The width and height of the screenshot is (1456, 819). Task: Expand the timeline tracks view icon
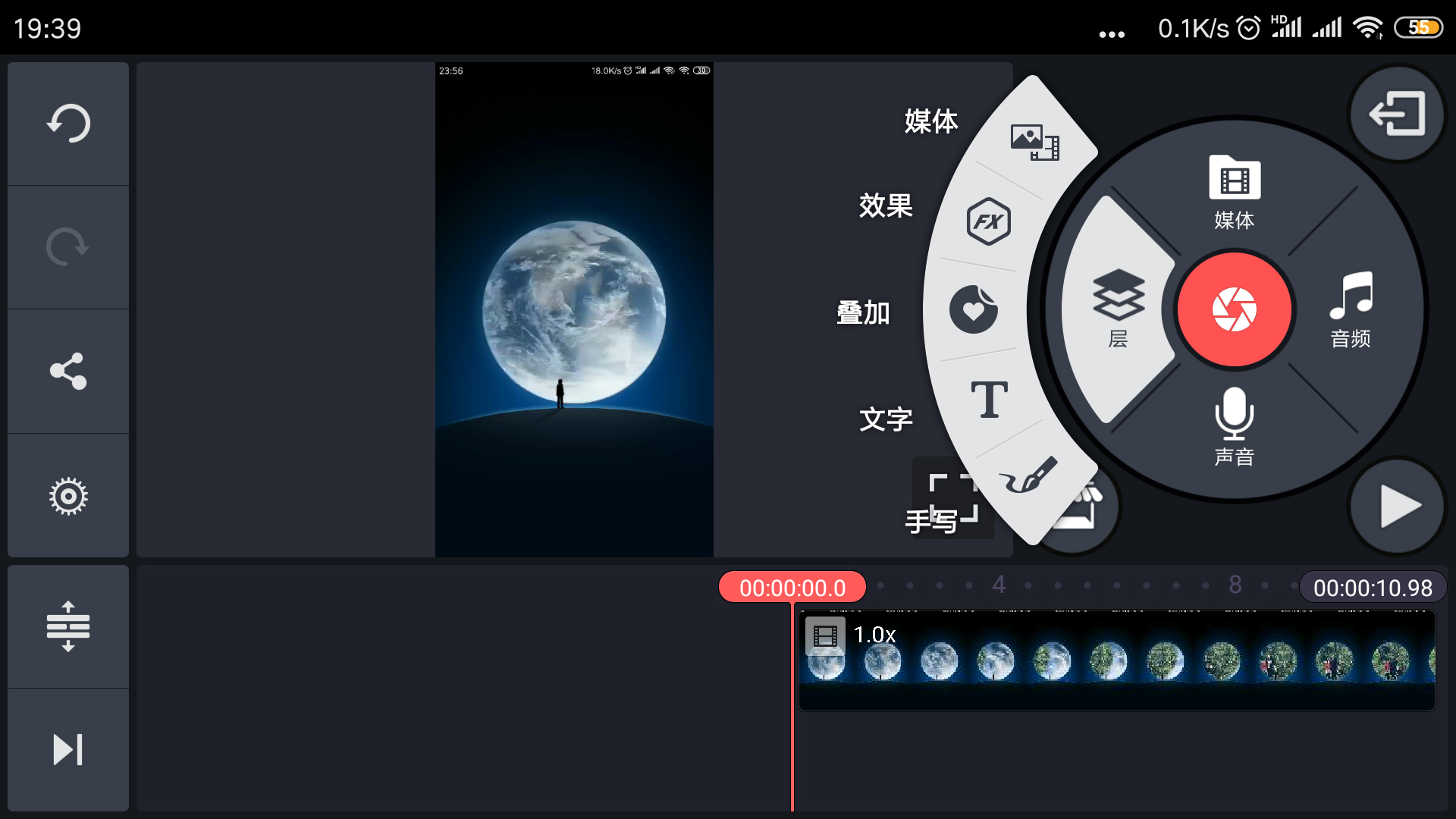[x=68, y=626]
